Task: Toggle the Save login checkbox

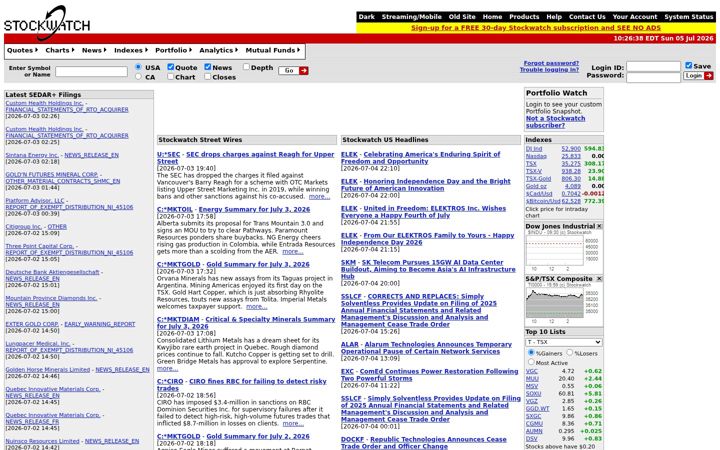Action: click(x=688, y=65)
